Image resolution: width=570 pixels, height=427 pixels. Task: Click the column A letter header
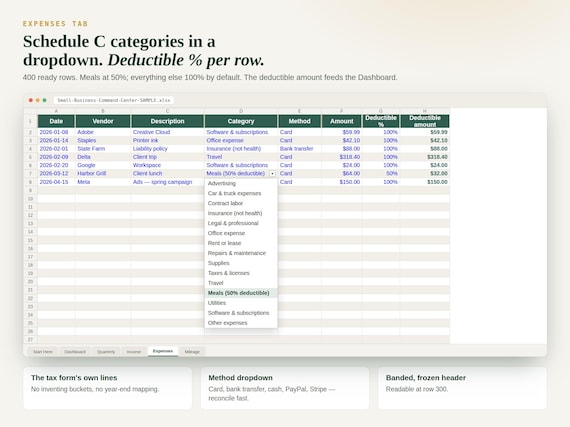[56, 111]
